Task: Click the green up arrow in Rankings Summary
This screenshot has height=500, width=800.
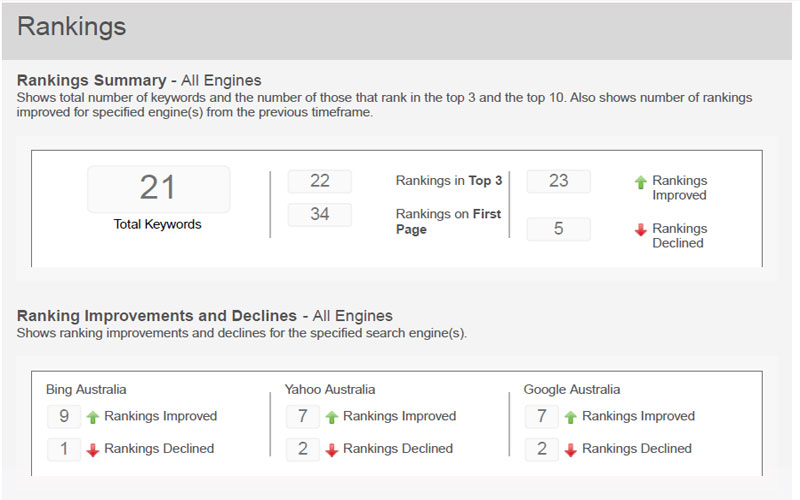Action: 641,183
